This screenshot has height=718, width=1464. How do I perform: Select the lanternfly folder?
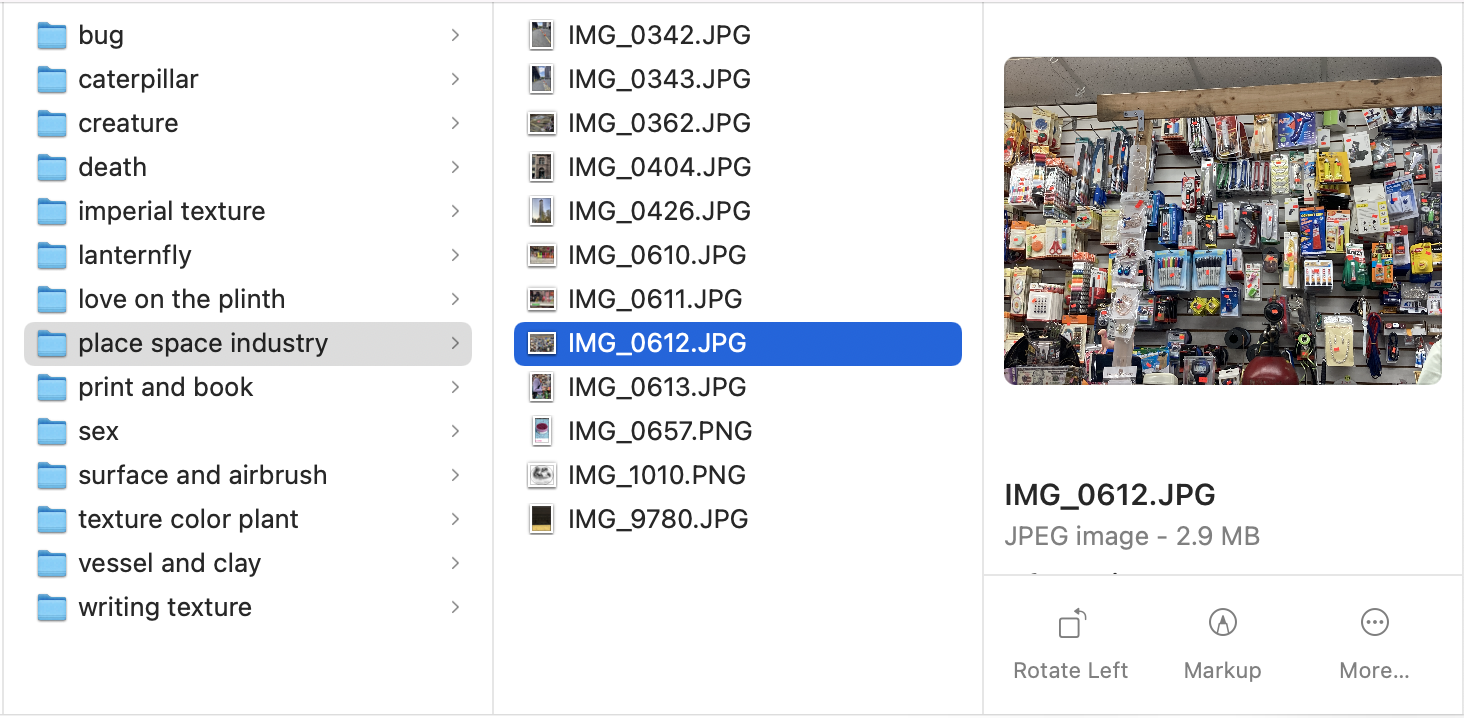point(135,255)
